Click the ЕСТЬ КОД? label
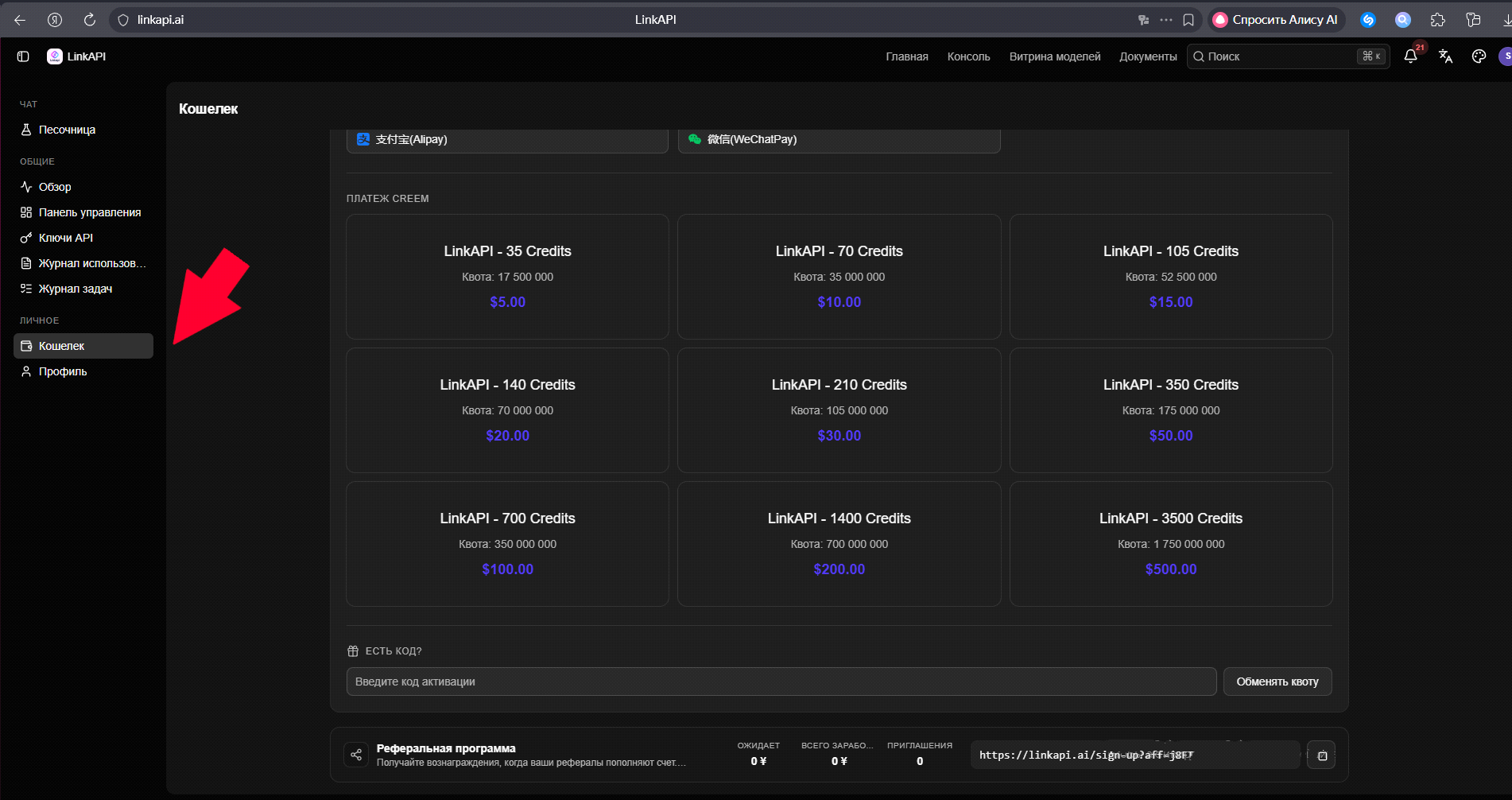 [x=394, y=651]
